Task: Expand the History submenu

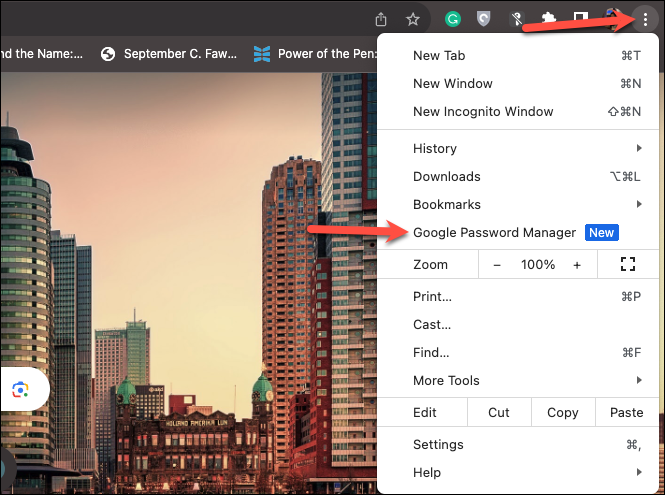Action: [518, 148]
